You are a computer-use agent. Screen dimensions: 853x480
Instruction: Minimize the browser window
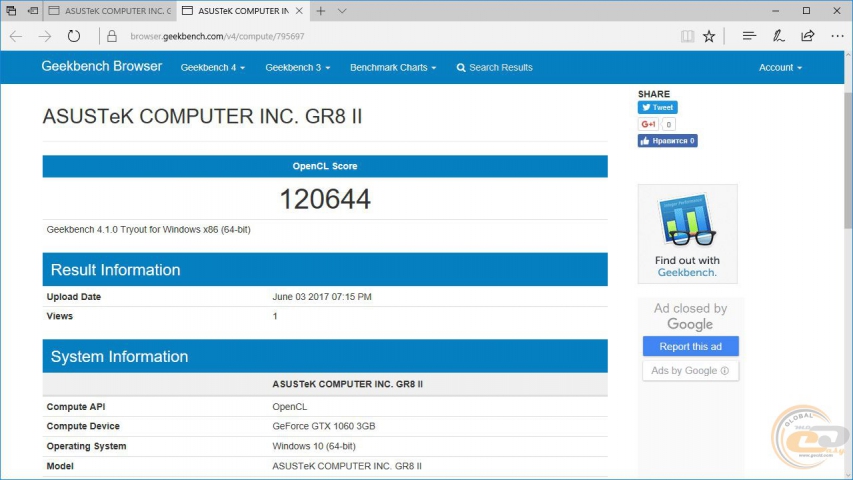tap(776, 11)
